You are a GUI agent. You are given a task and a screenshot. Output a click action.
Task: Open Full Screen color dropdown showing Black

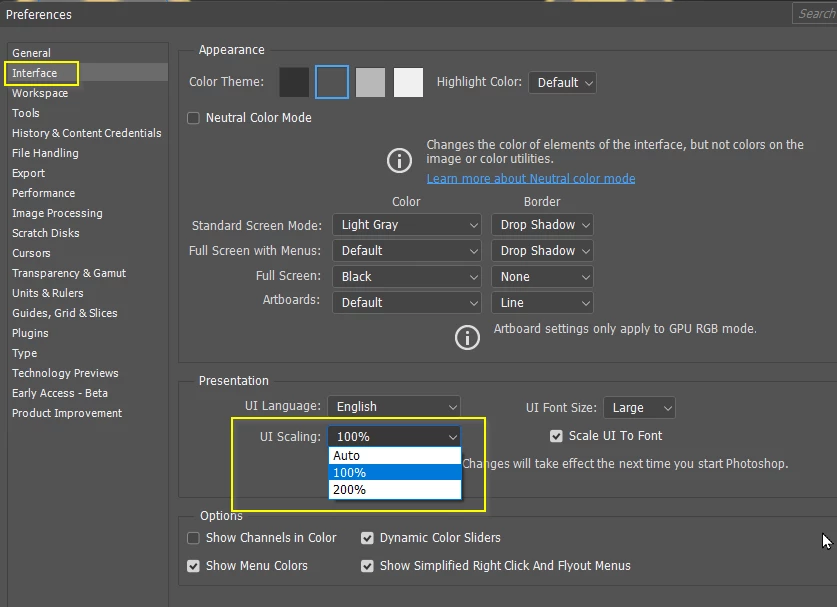pyautogui.click(x=407, y=277)
